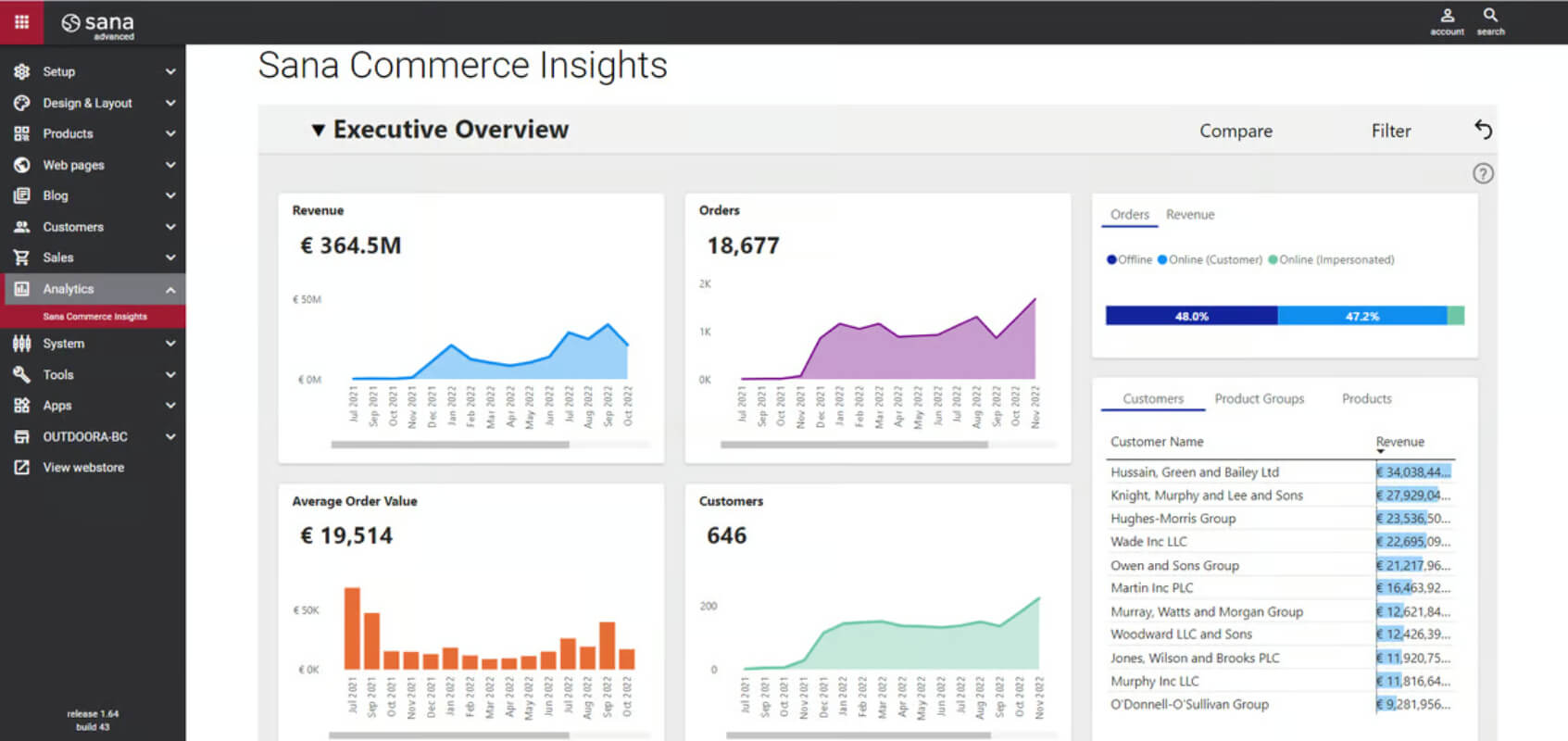Click the Sales cart icon
This screenshot has height=741, width=1568.
[21, 257]
